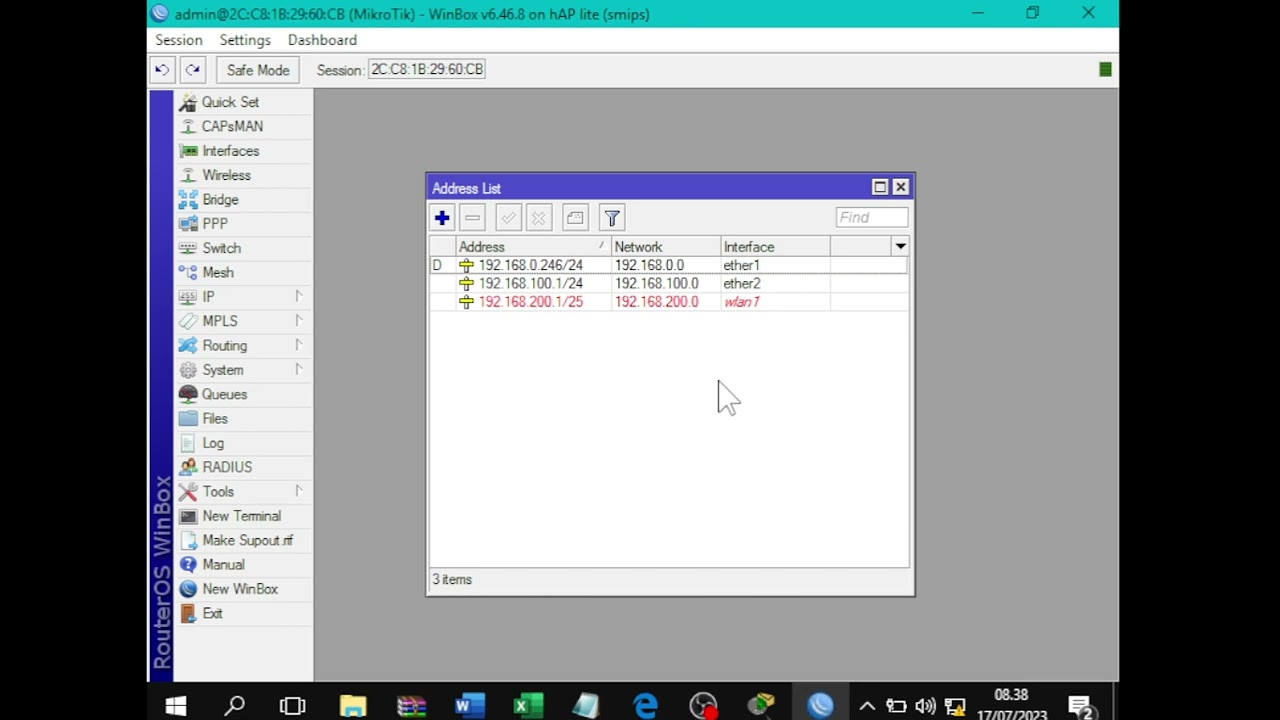The height and width of the screenshot is (720, 1280).
Task: Click Exit in sidebar
Action: click(x=212, y=613)
